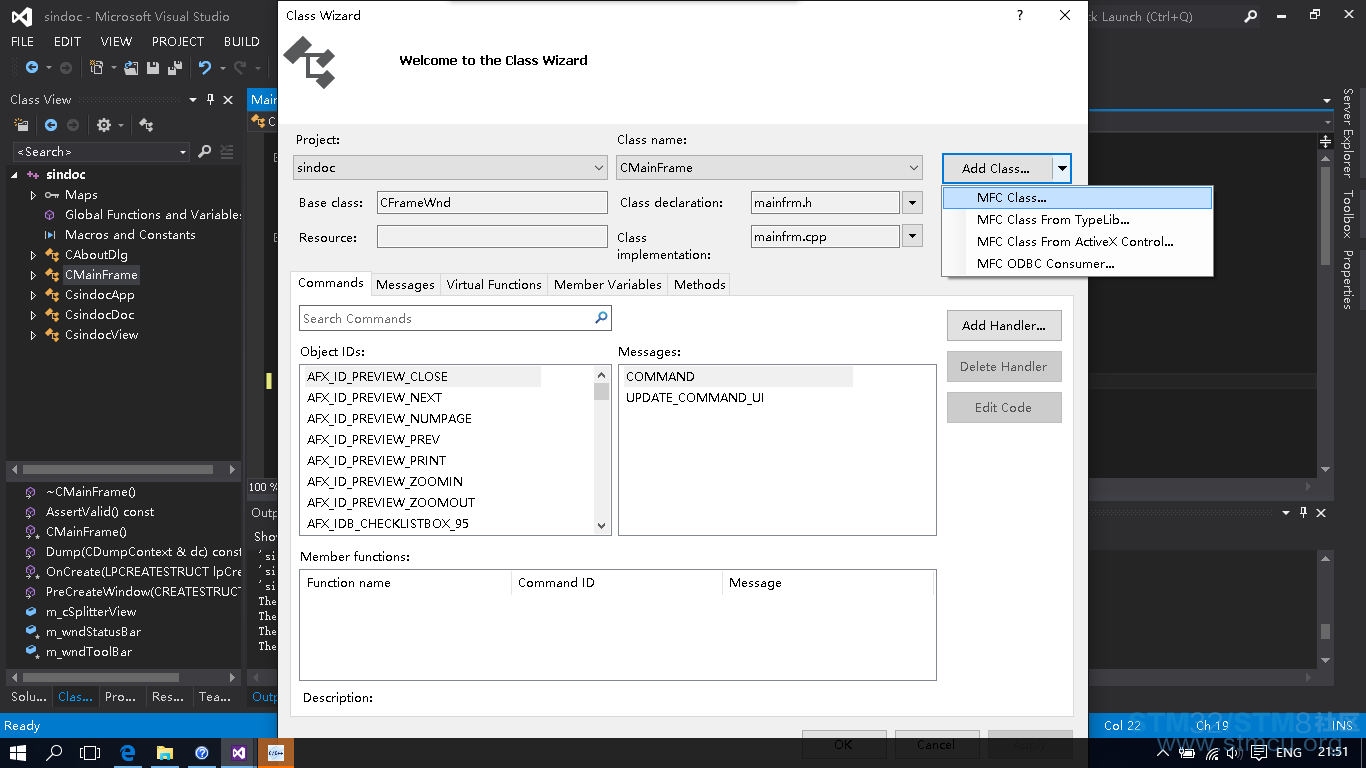1366x768 pixels.
Task: Close the Class View panel
Action: 228,100
